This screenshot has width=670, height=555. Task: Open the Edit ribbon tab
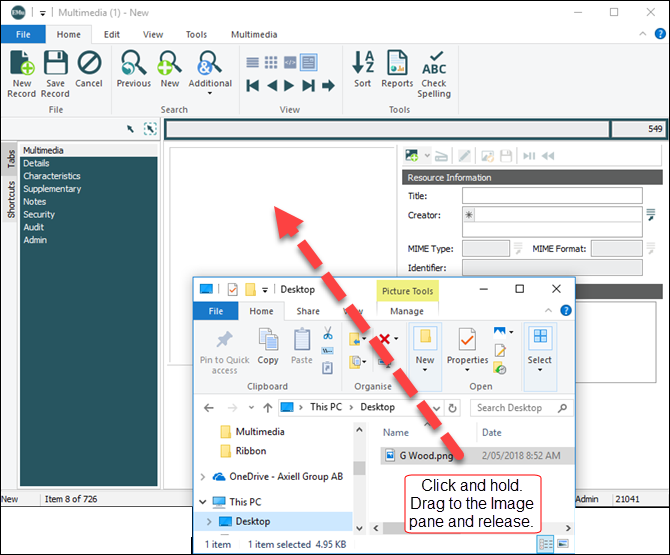pos(112,34)
